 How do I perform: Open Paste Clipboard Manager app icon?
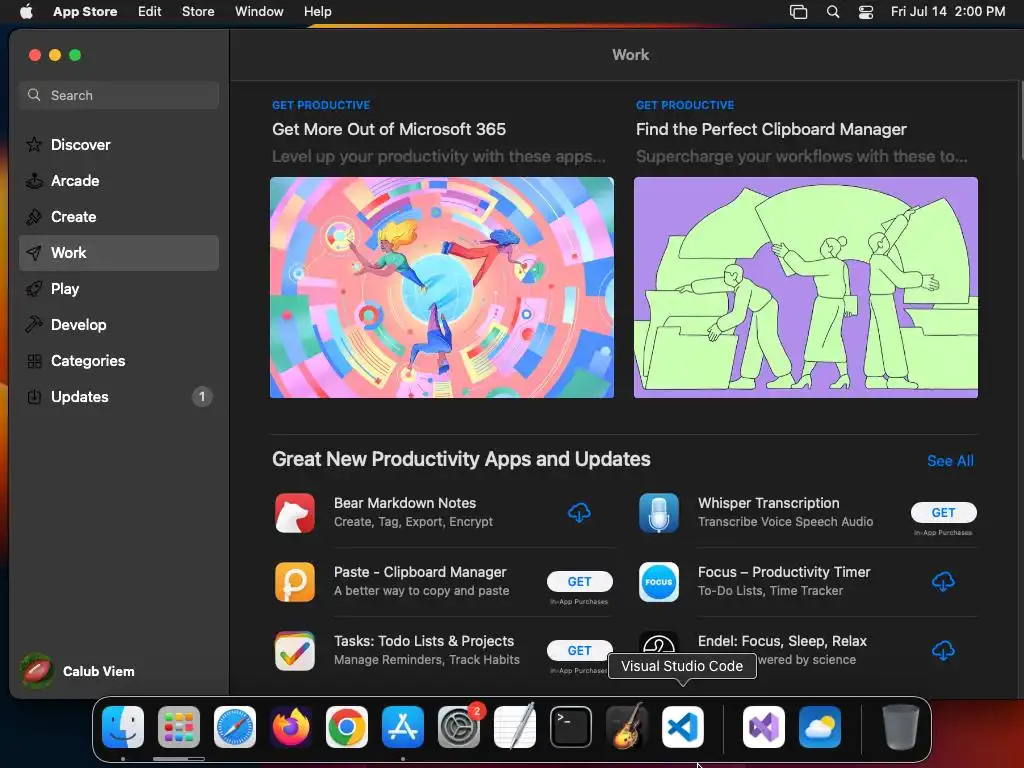pos(295,582)
